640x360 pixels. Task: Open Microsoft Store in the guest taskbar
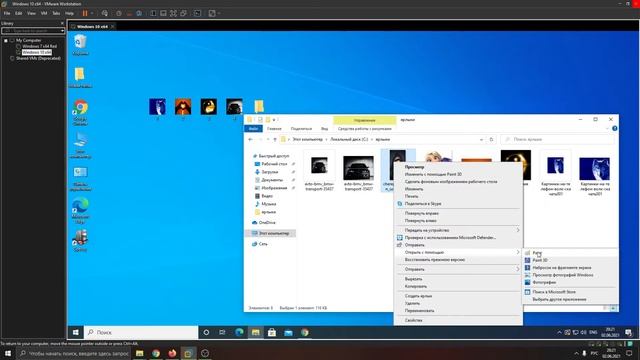272,333
